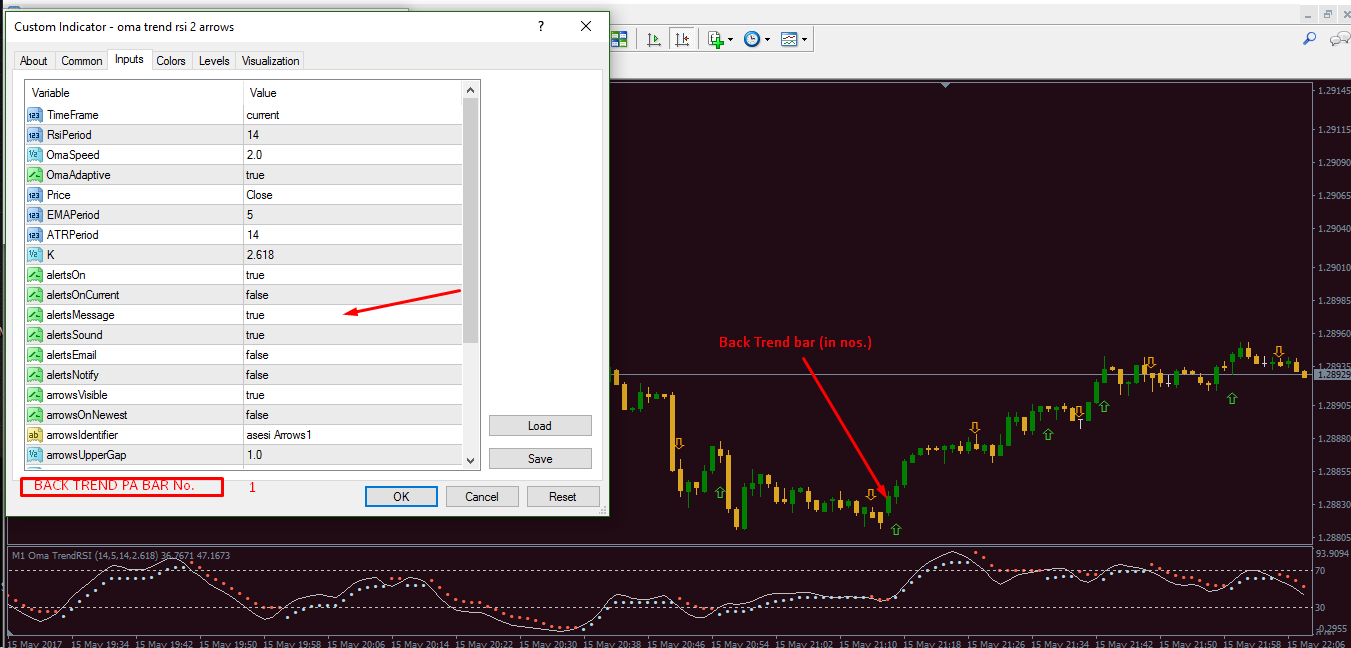The height and width of the screenshot is (648, 1351).
Task: Click the add indicators icon
Action: [715, 39]
